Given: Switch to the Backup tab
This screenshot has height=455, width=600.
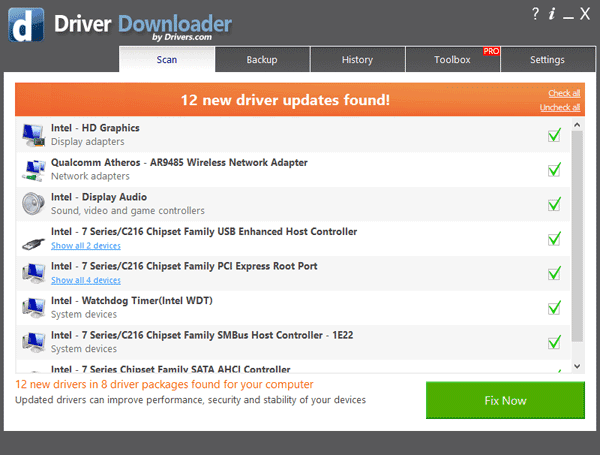Looking at the screenshot, I should pyautogui.click(x=262, y=60).
